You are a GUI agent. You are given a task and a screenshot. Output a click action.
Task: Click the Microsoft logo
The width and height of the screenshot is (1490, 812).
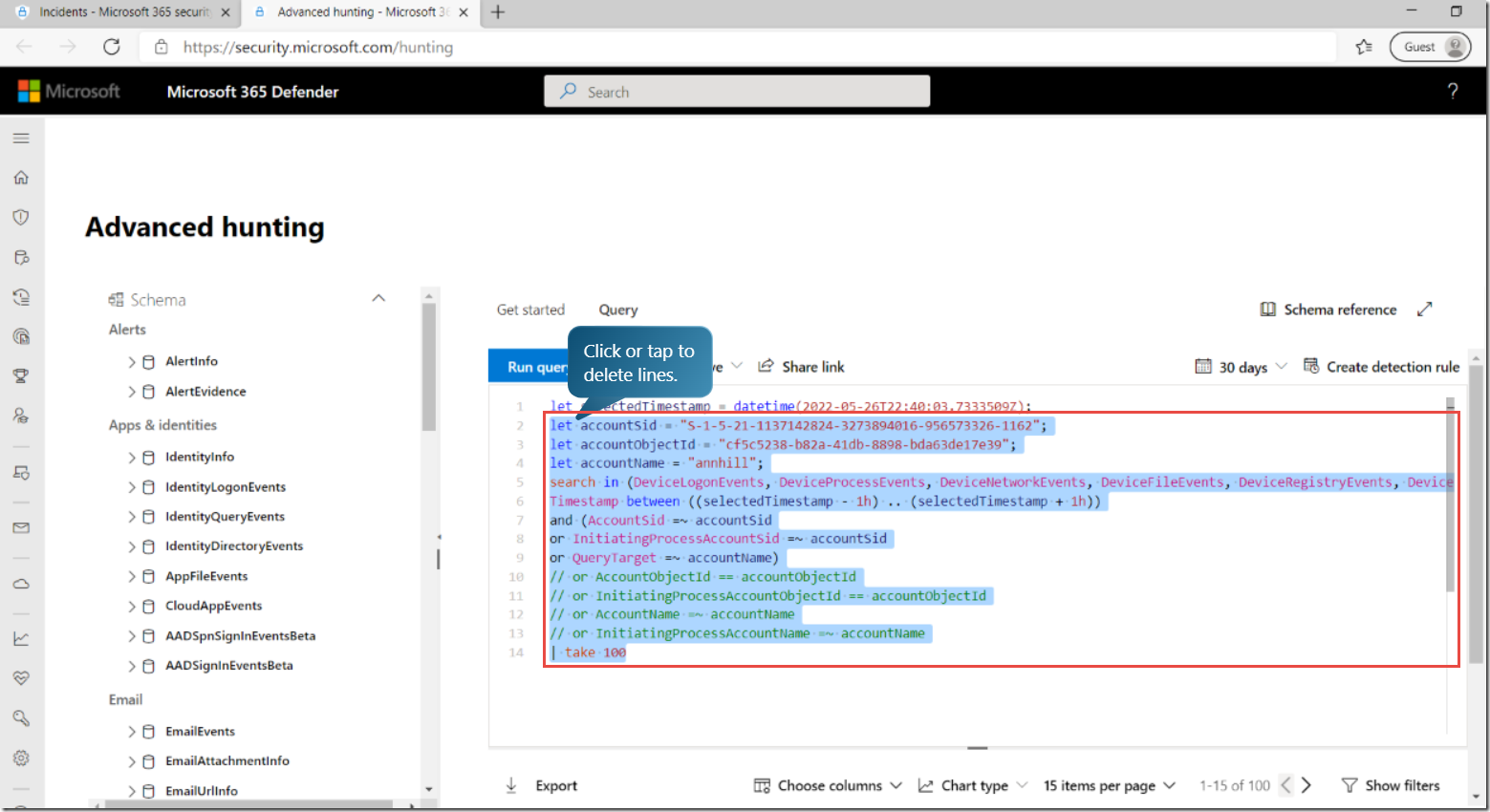pyautogui.click(x=70, y=92)
